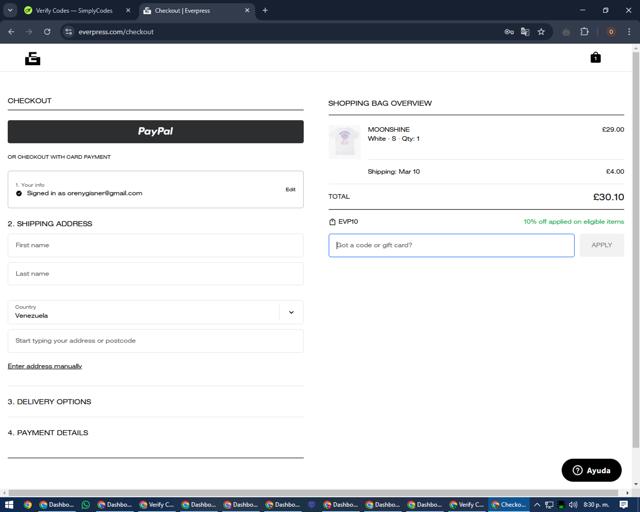
Task: Switch to Verify Codes — SimplyCodes tab
Action: click(74, 11)
